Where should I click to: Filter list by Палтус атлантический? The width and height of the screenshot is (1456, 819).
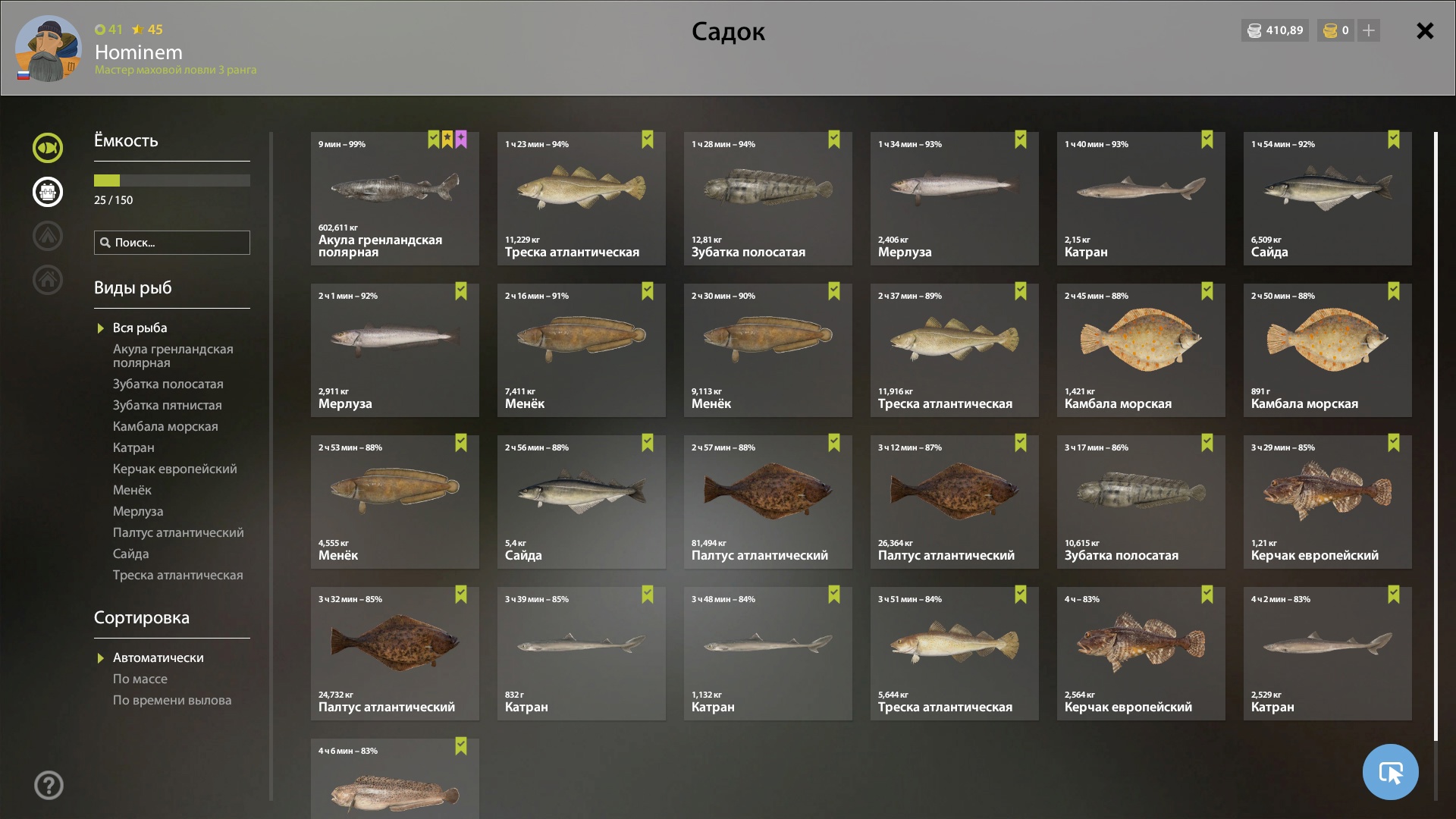[178, 532]
